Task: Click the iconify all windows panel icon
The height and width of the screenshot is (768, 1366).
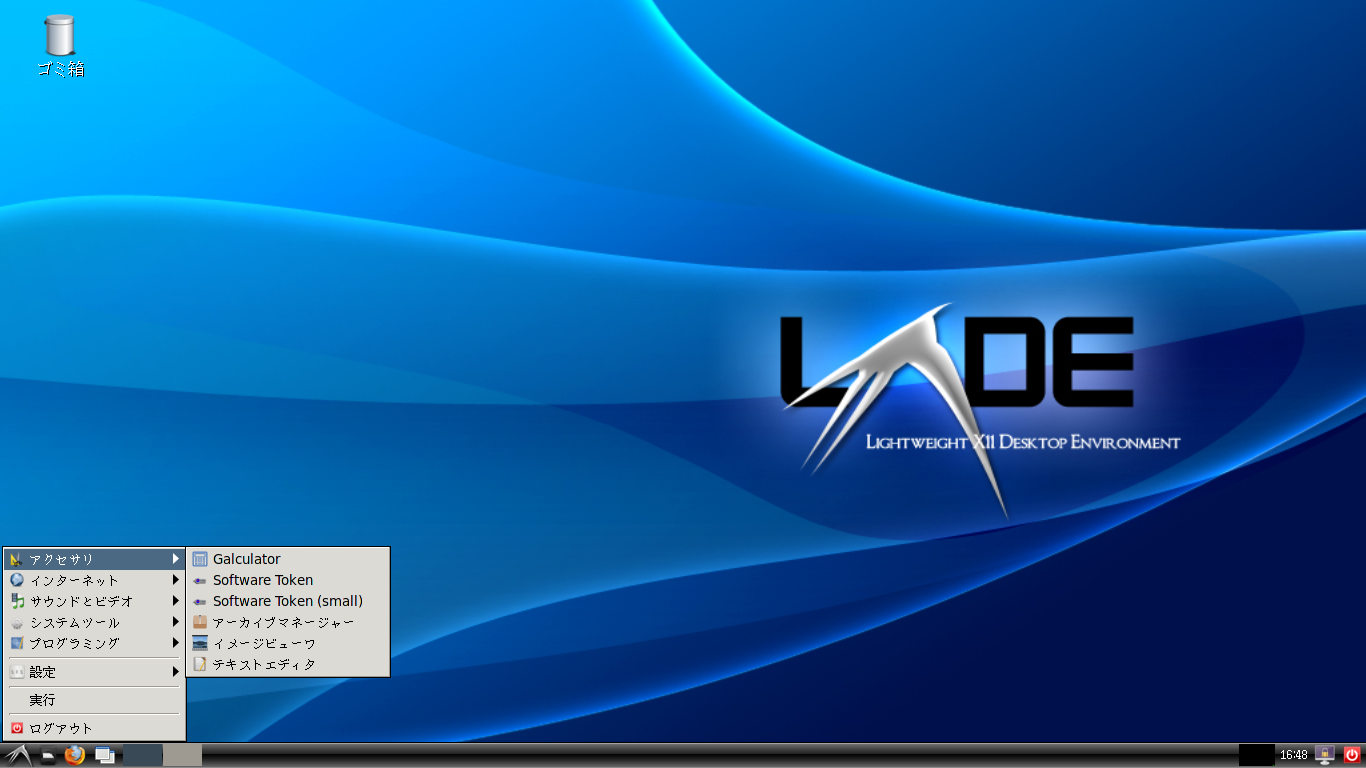Action: click(x=104, y=755)
